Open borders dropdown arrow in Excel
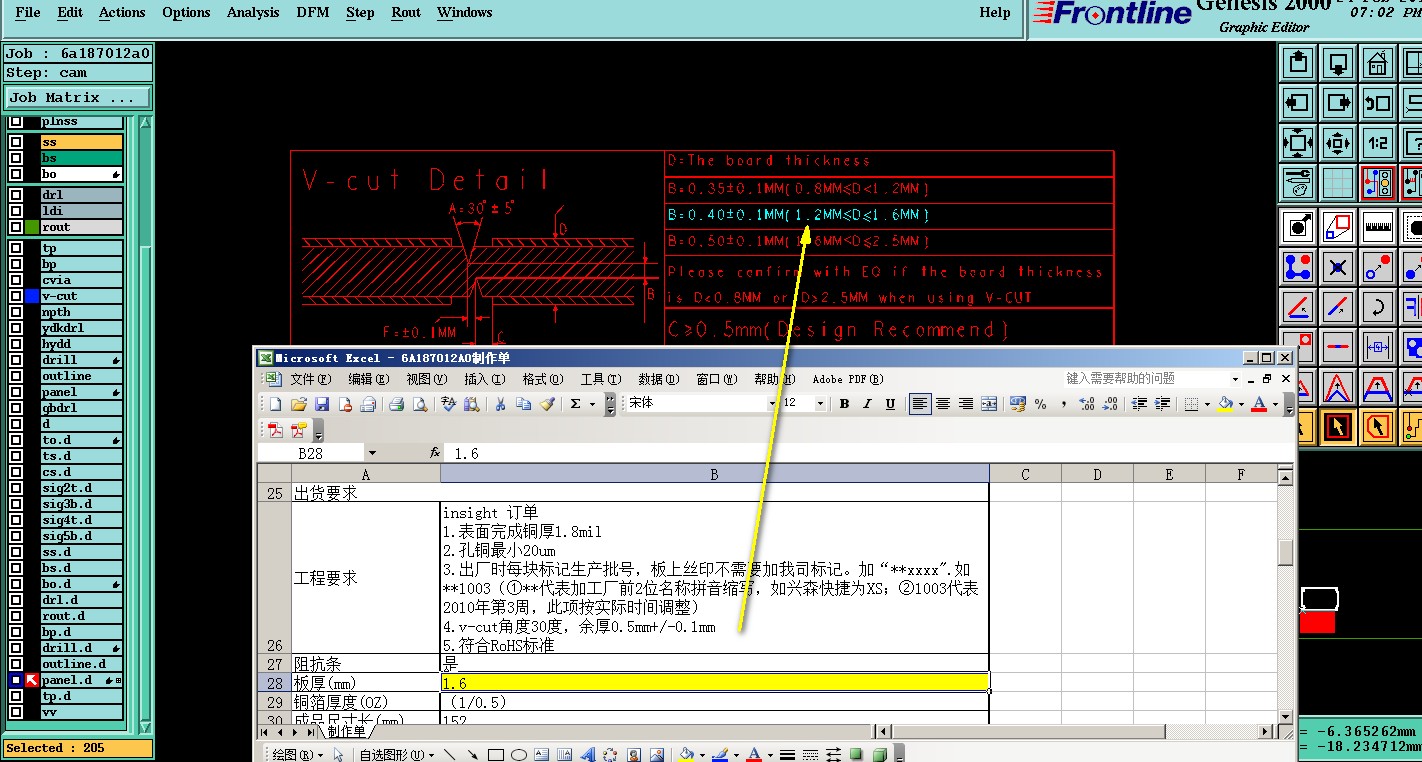Image resolution: width=1422 pixels, height=762 pixels. tap(1206, 404)
